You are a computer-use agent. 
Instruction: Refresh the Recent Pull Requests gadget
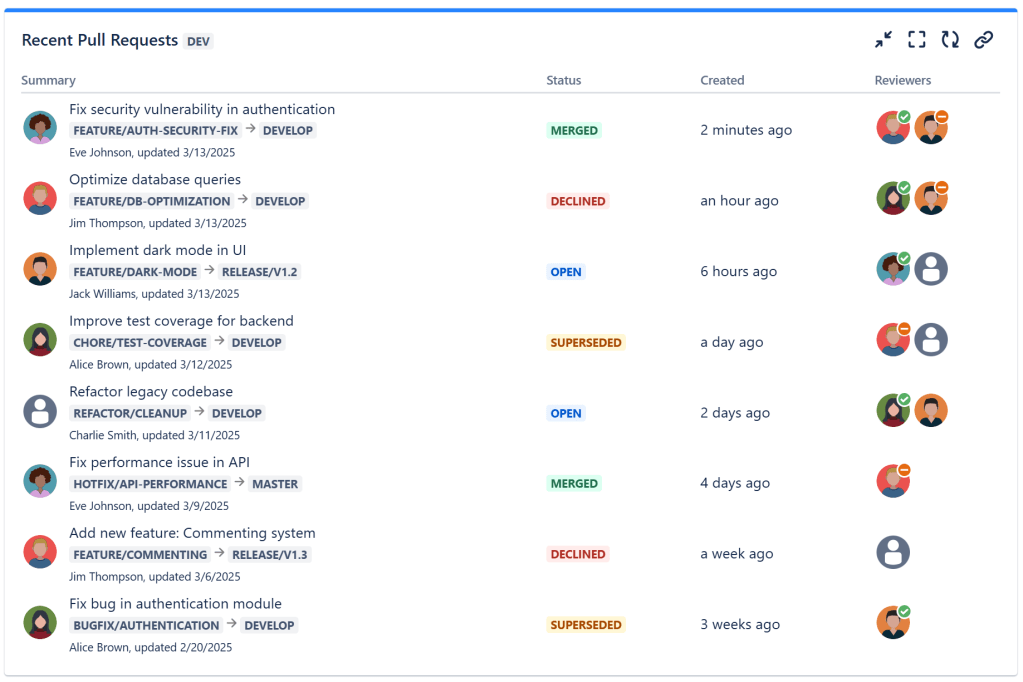point(950,40)
